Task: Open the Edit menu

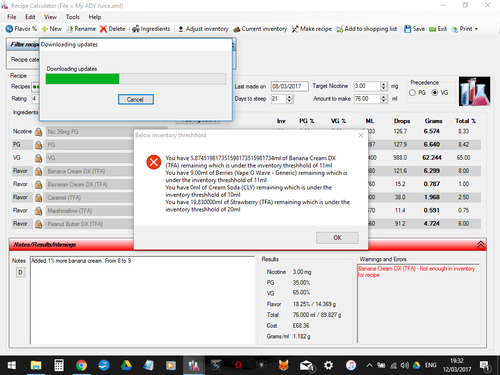Action: click(x=30, y=17)
